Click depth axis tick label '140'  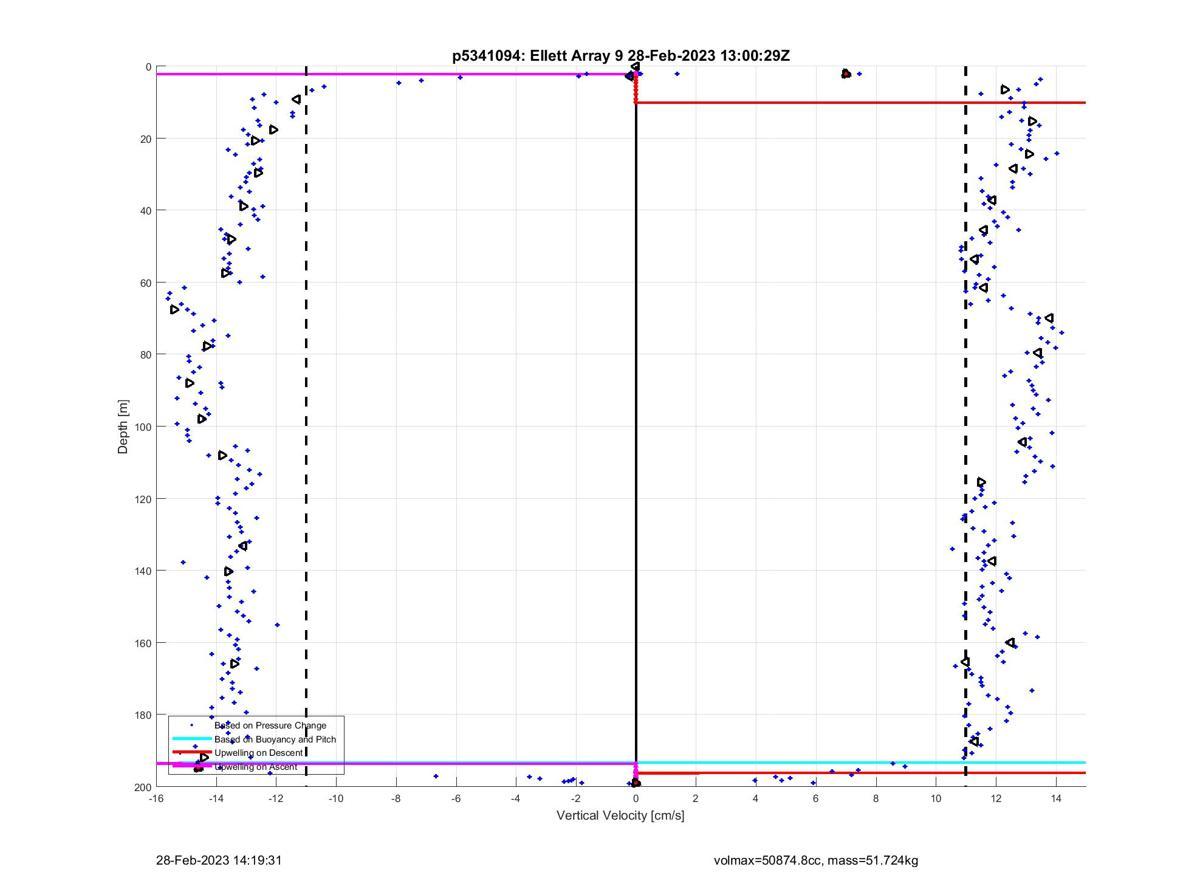click(142, 571)
